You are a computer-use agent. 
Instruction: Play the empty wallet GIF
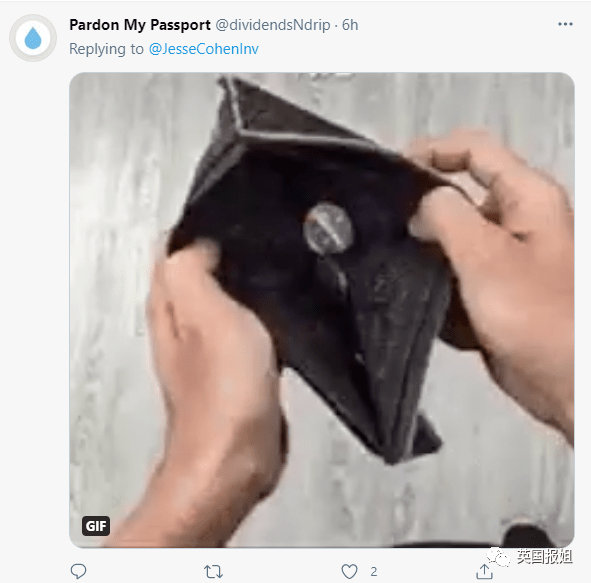click(x=322, y=310)
